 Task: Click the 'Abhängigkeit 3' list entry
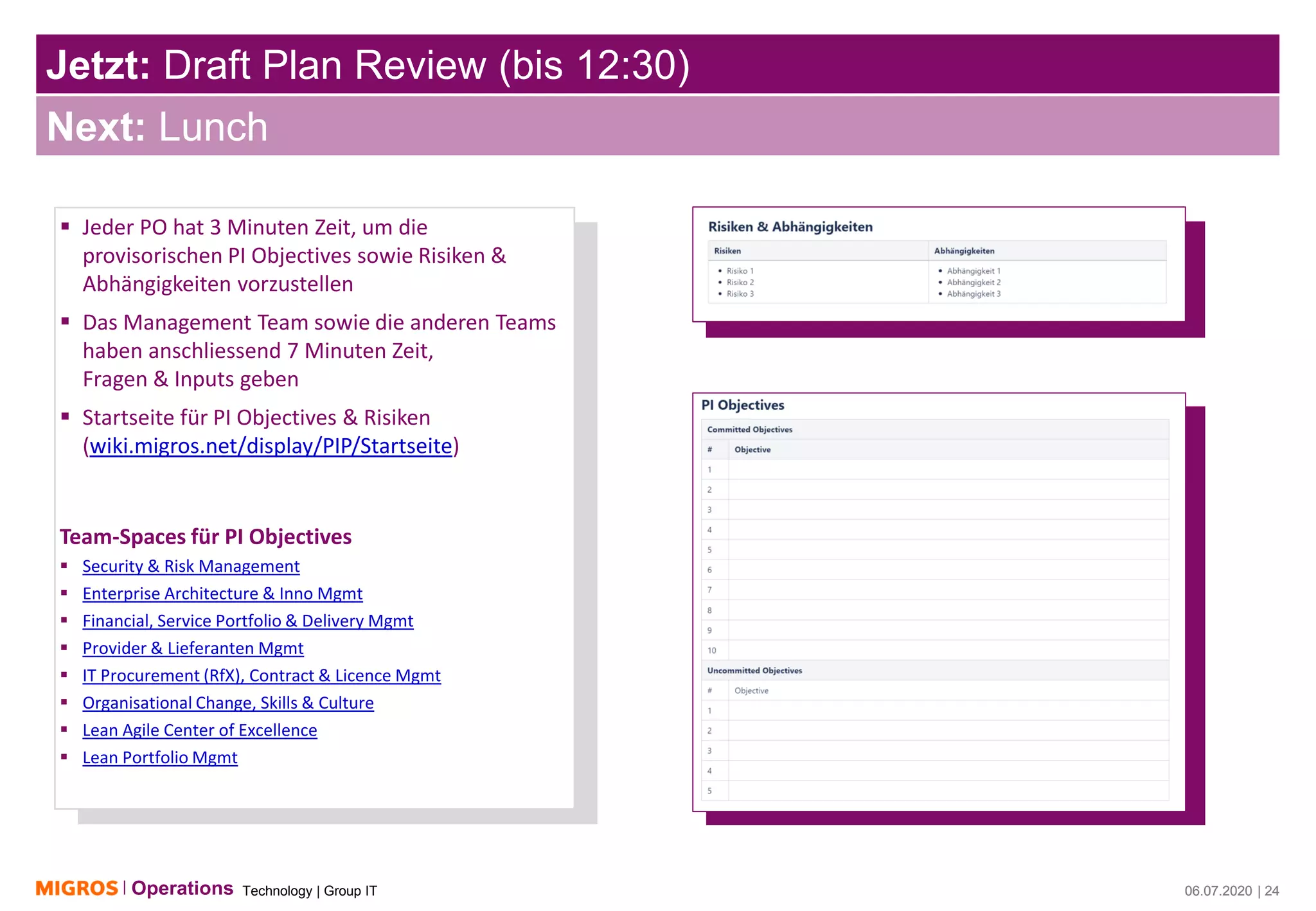[974, 294]
